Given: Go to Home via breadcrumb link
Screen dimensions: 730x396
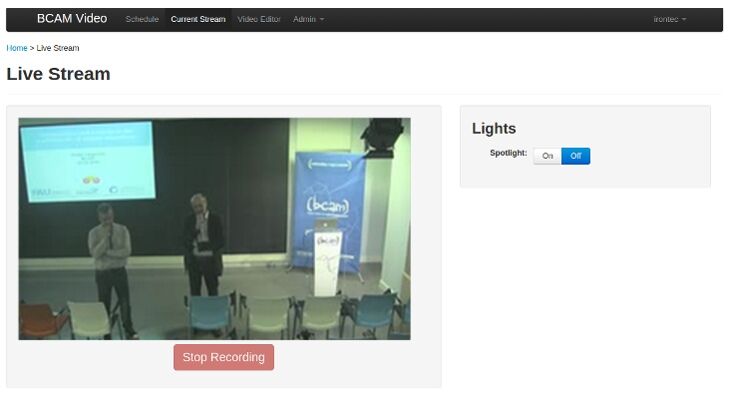Looking at the screenshot, I should click(x=17, y=48).
